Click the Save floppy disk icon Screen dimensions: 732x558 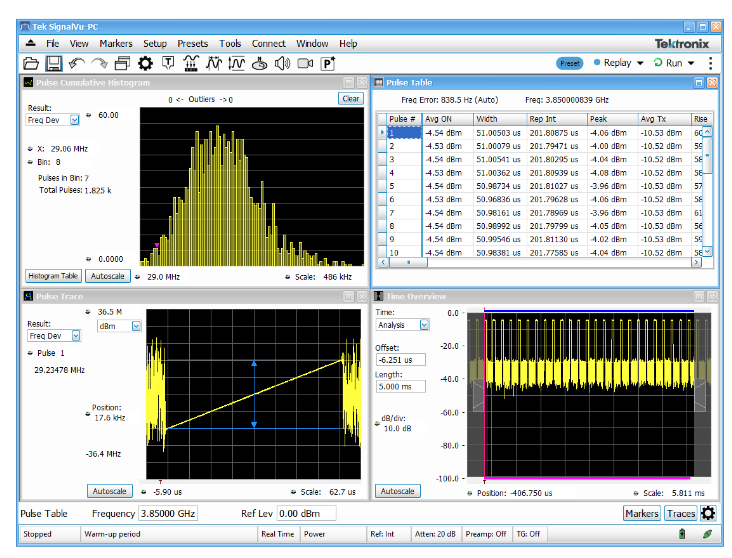tap(54, 63)
